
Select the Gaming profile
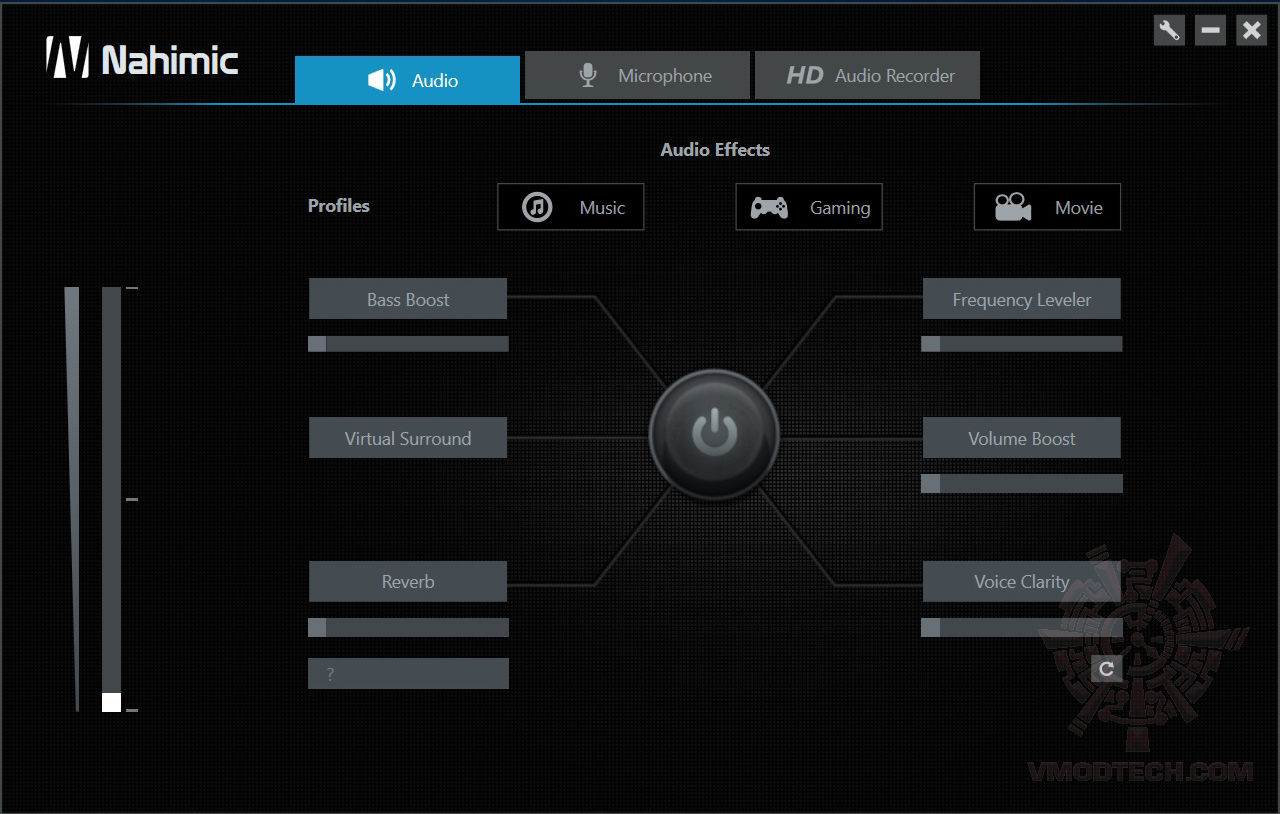pos(809,207)
